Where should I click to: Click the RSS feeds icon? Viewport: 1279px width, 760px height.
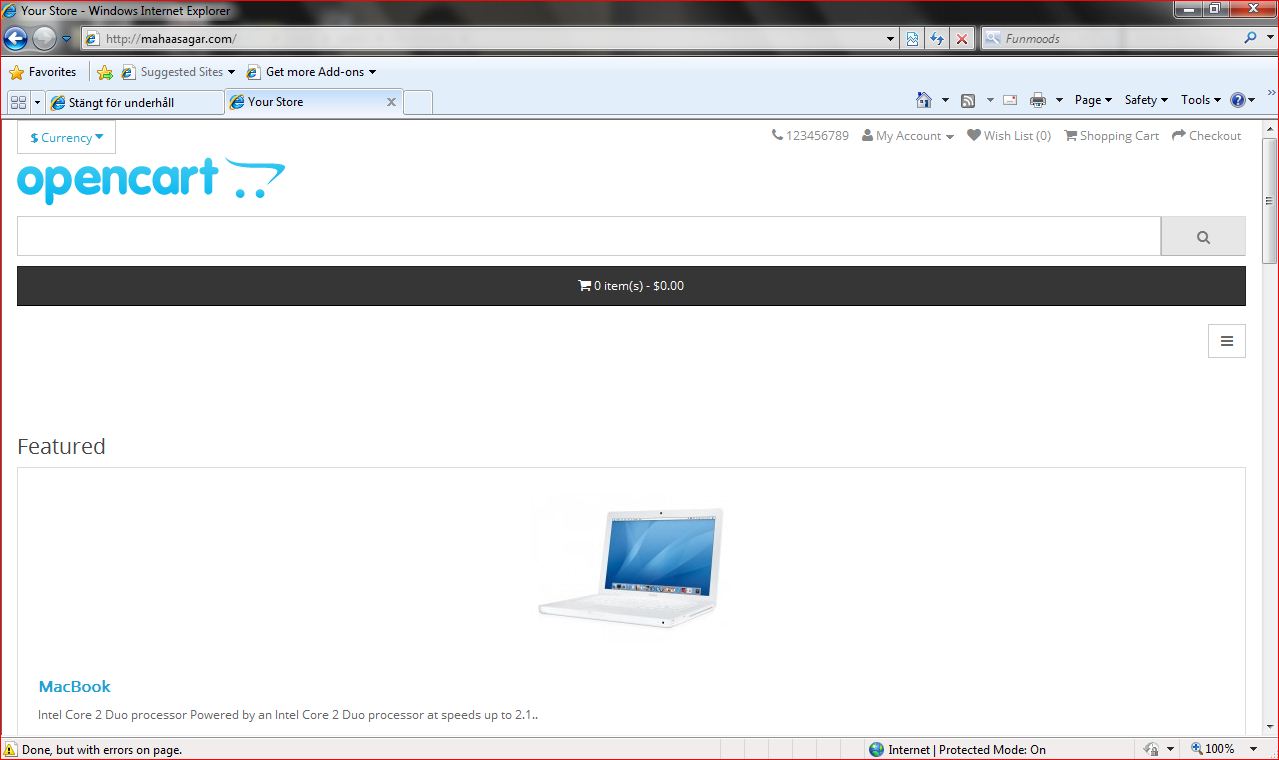click(968, 100)
